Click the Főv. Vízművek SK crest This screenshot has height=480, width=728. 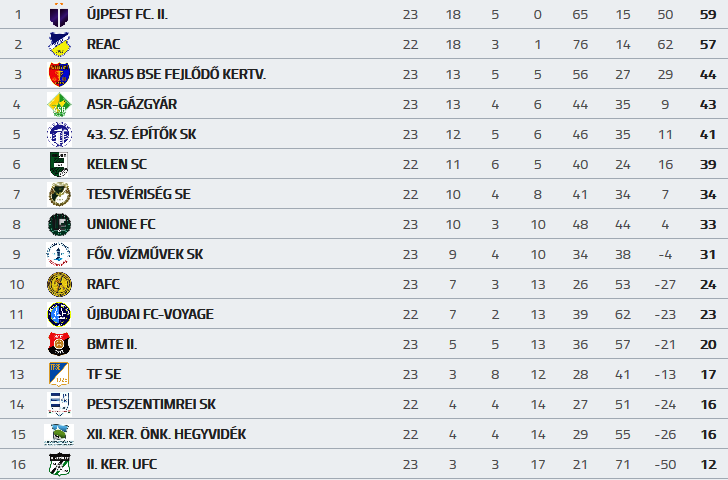(60, 254)
